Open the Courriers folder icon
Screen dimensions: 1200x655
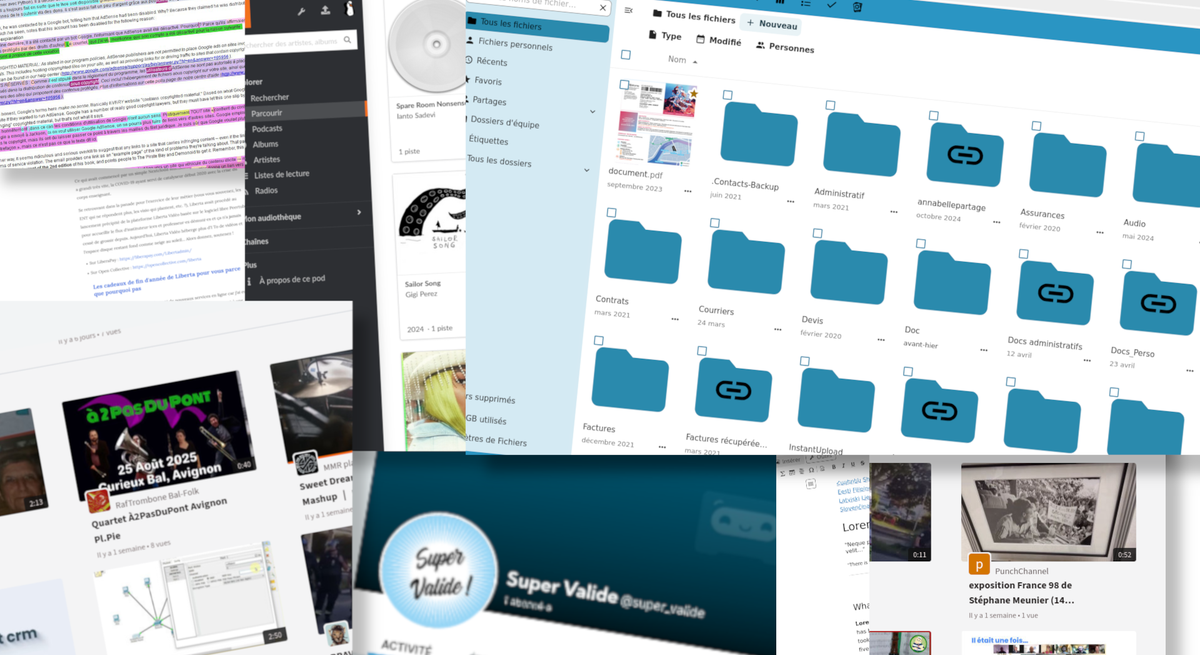tap(746, 262)
